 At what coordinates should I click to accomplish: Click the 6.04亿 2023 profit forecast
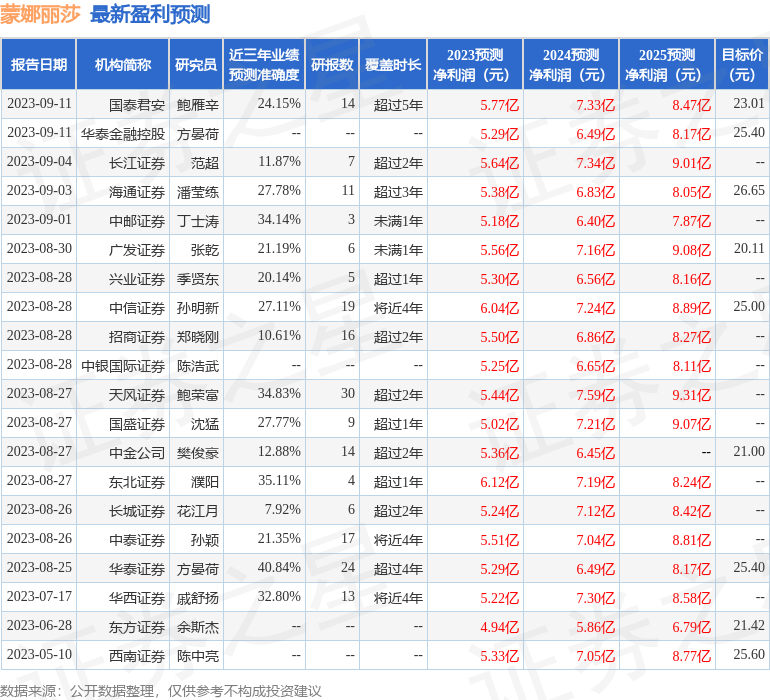point(499,308)
